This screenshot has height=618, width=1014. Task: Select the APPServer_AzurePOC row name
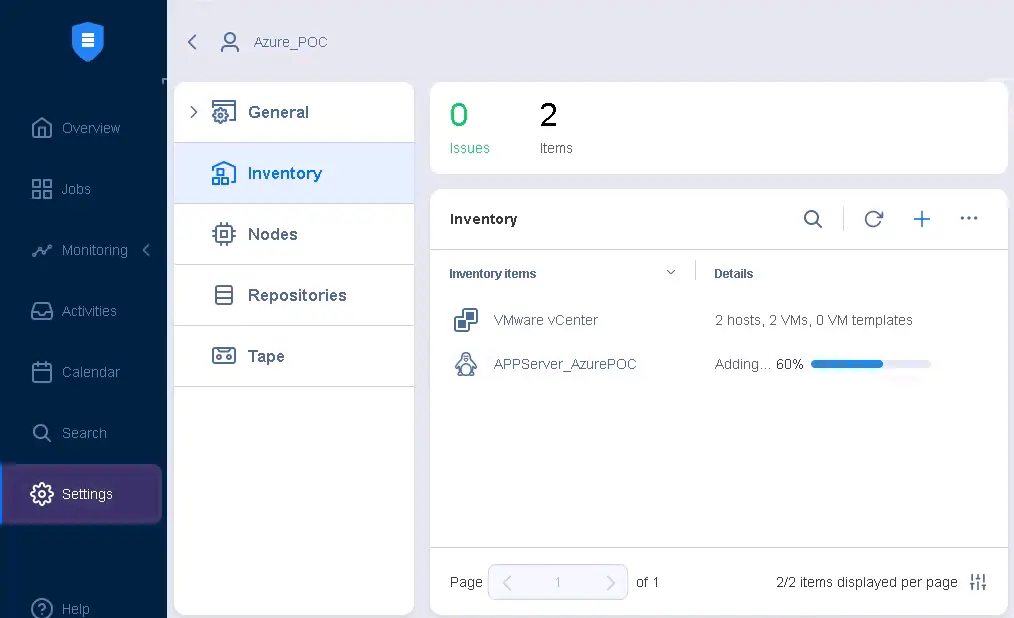[565, 364]
